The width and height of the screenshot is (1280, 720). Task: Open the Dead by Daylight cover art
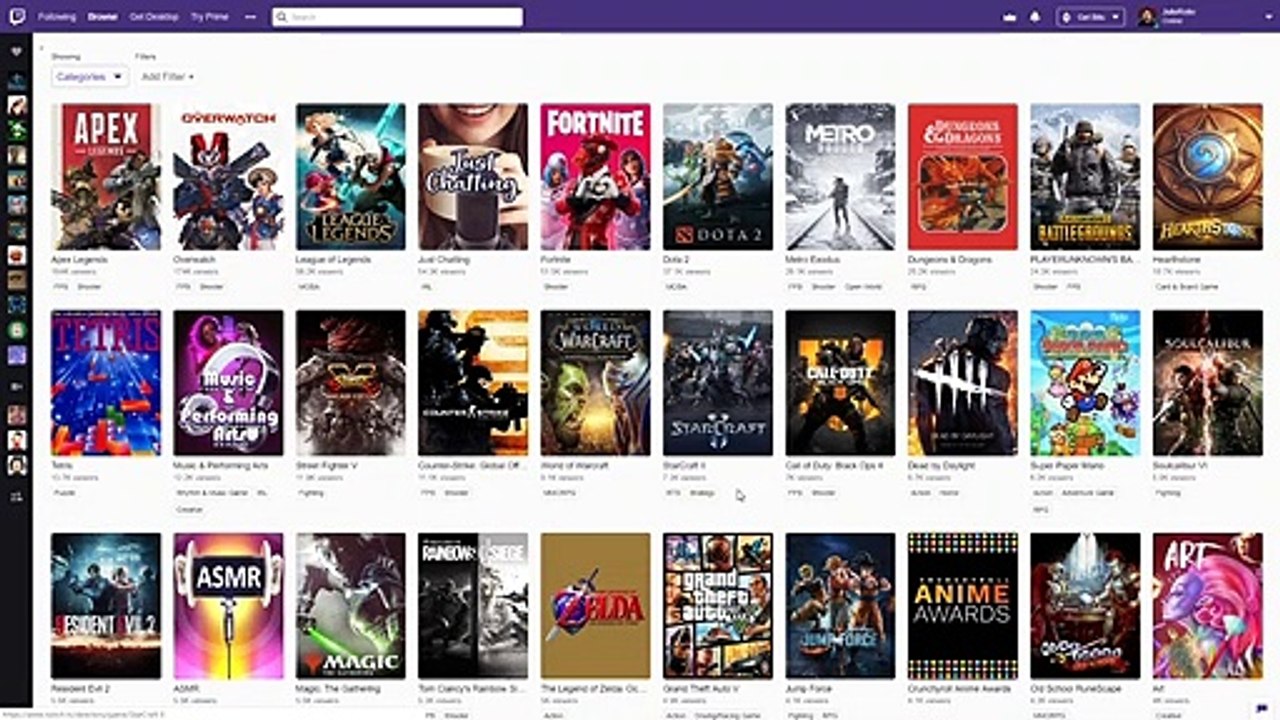(963, 383)
